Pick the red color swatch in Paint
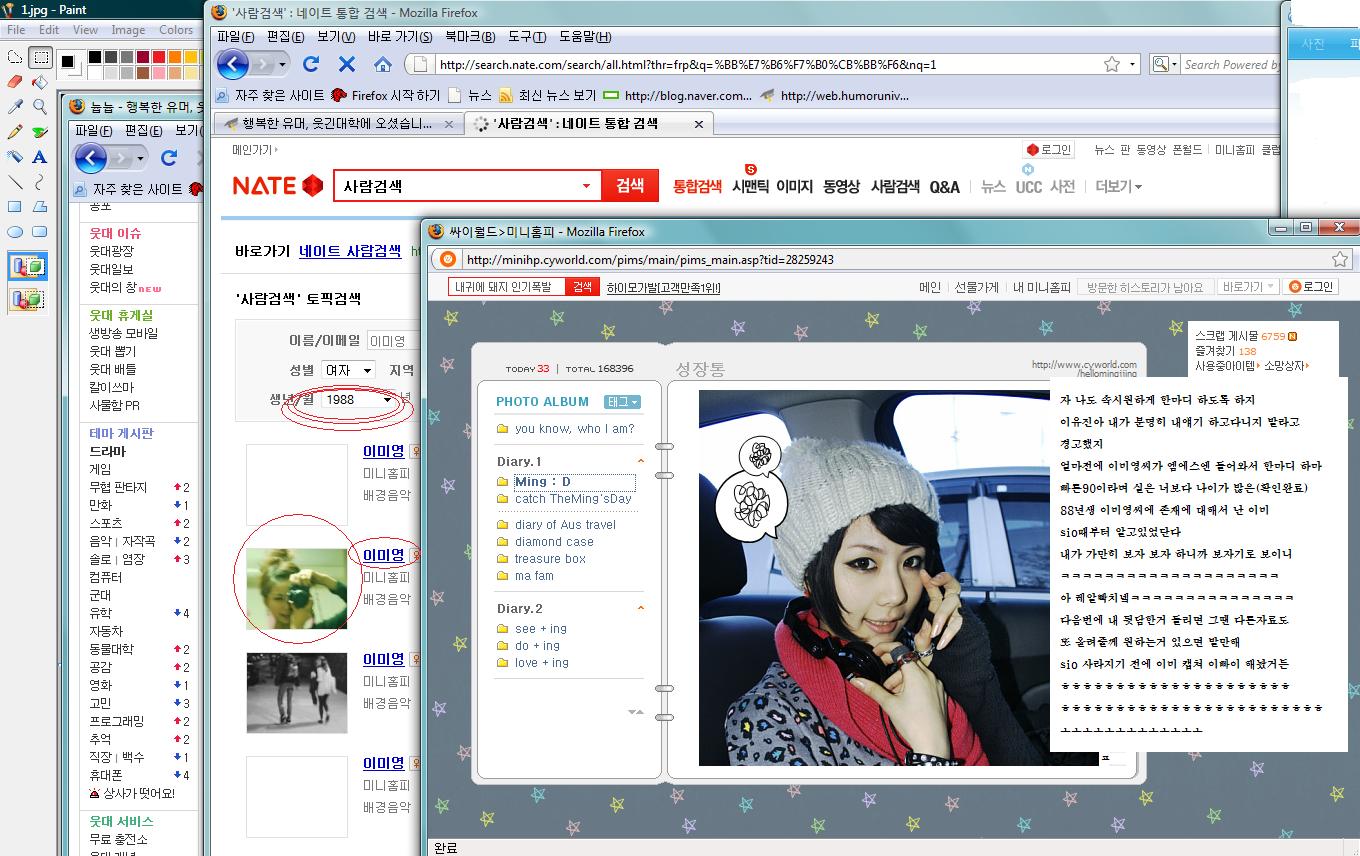Image resolution: width=1360 pixels, height=856 pixels. coord(160,57)
